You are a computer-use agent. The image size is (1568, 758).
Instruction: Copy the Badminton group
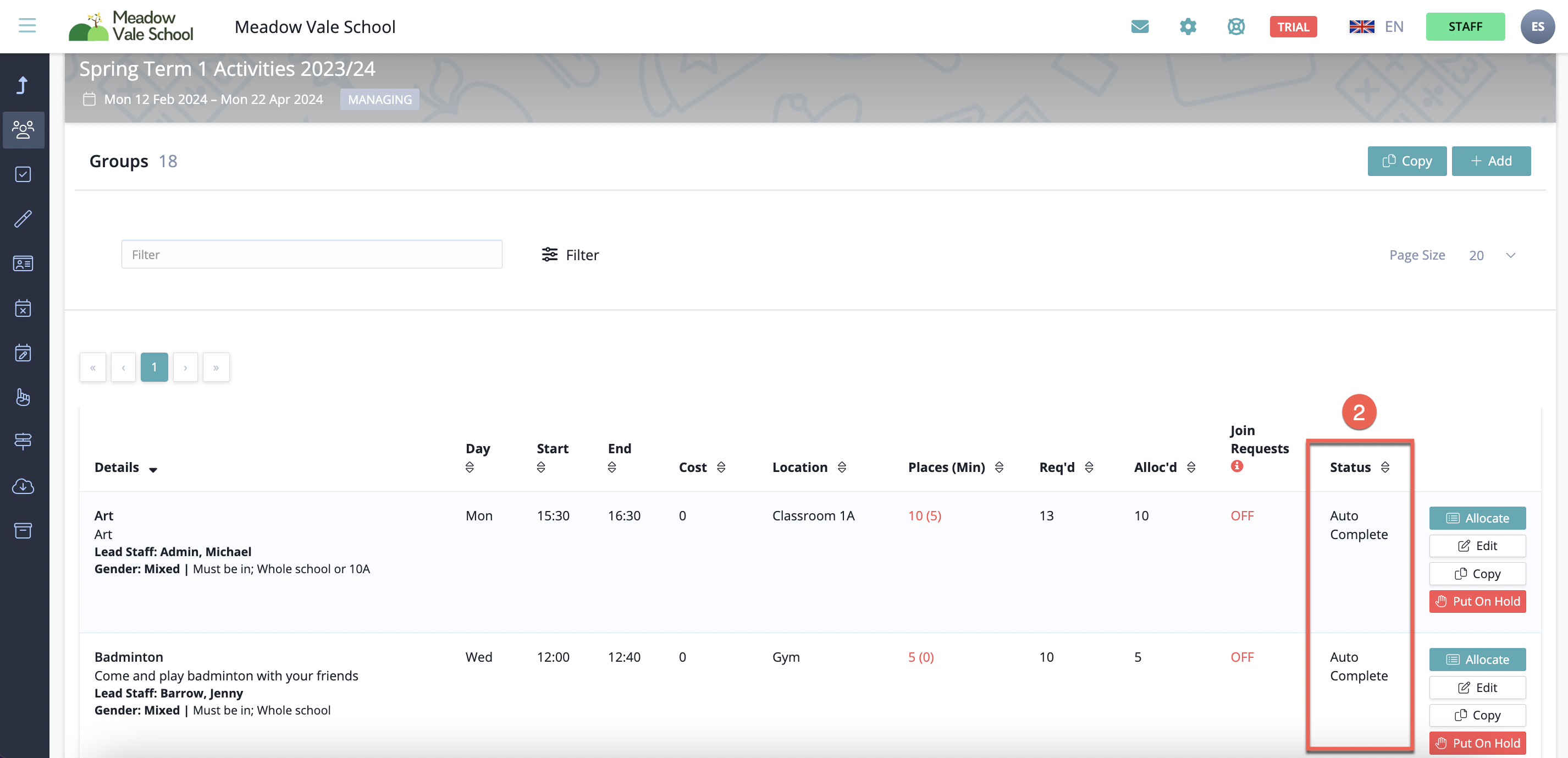point(1477,716)
